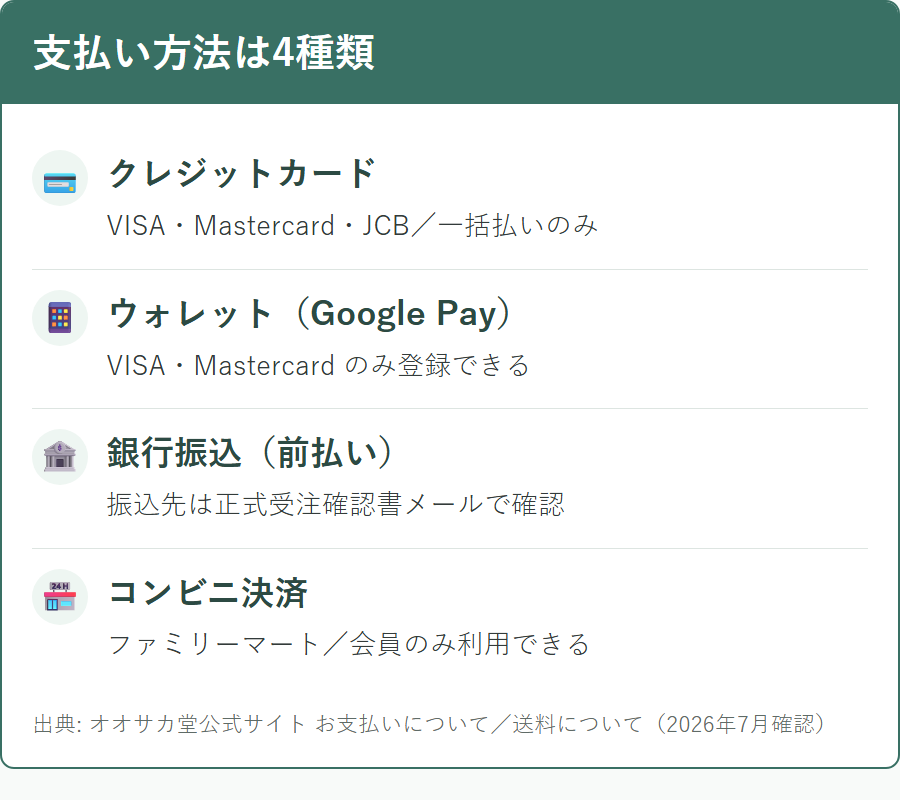Click the お支払いについて text in footer
The width and height of the screenshot is (900, 800).
pyautogui.click(x=402, y=724)
